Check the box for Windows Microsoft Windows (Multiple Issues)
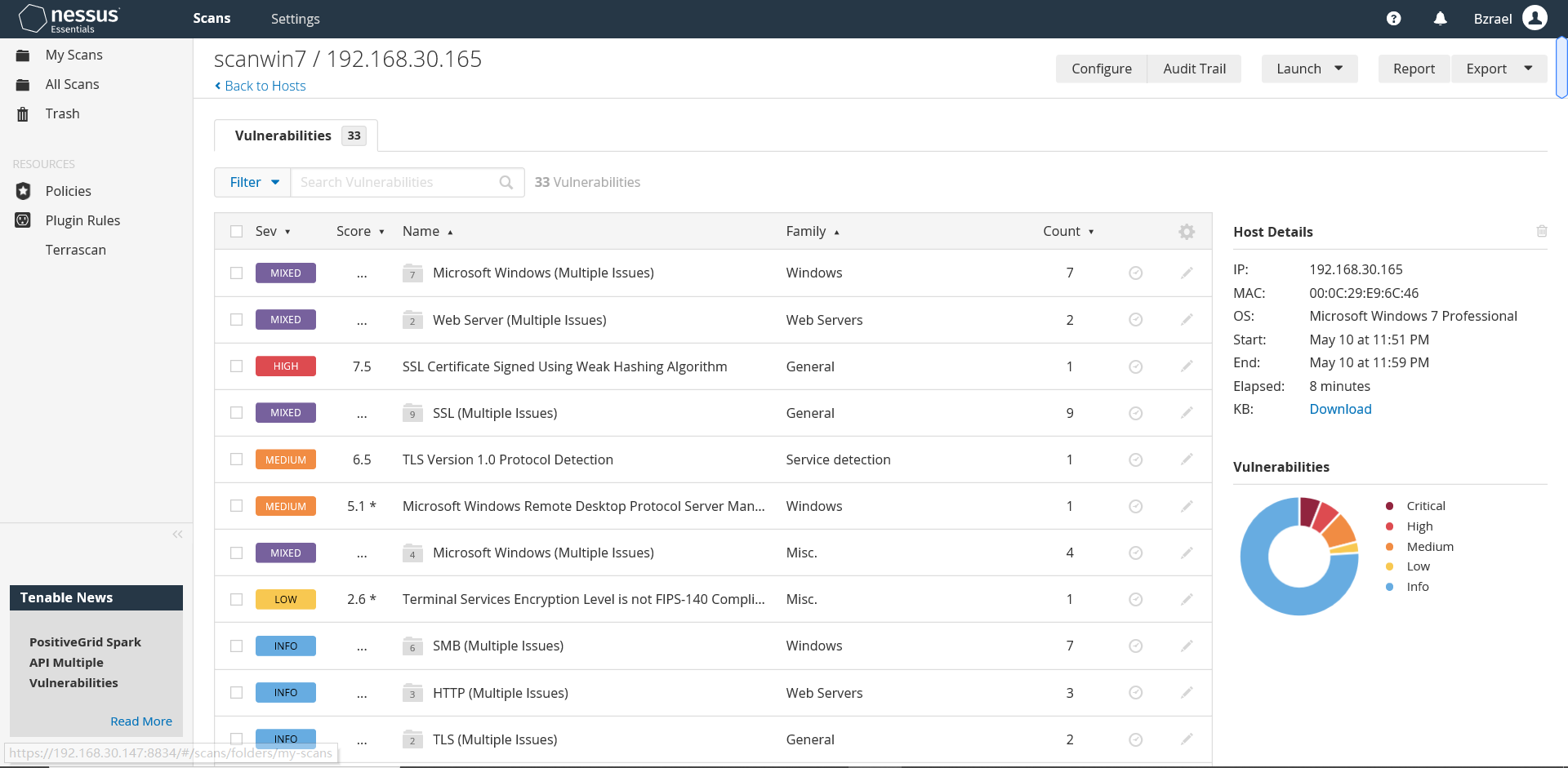The width and height of the screenshot is (1568, 768). tap(237, 273)
